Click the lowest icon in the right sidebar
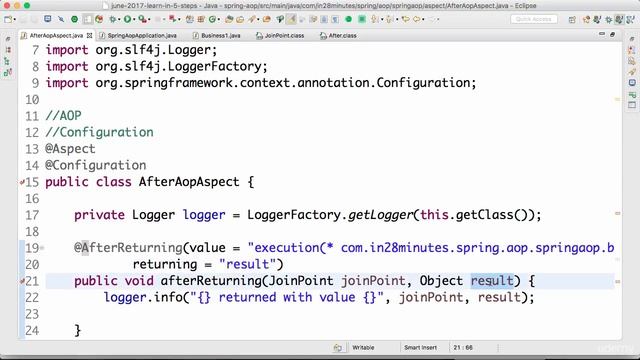 (x=632, y=105)
